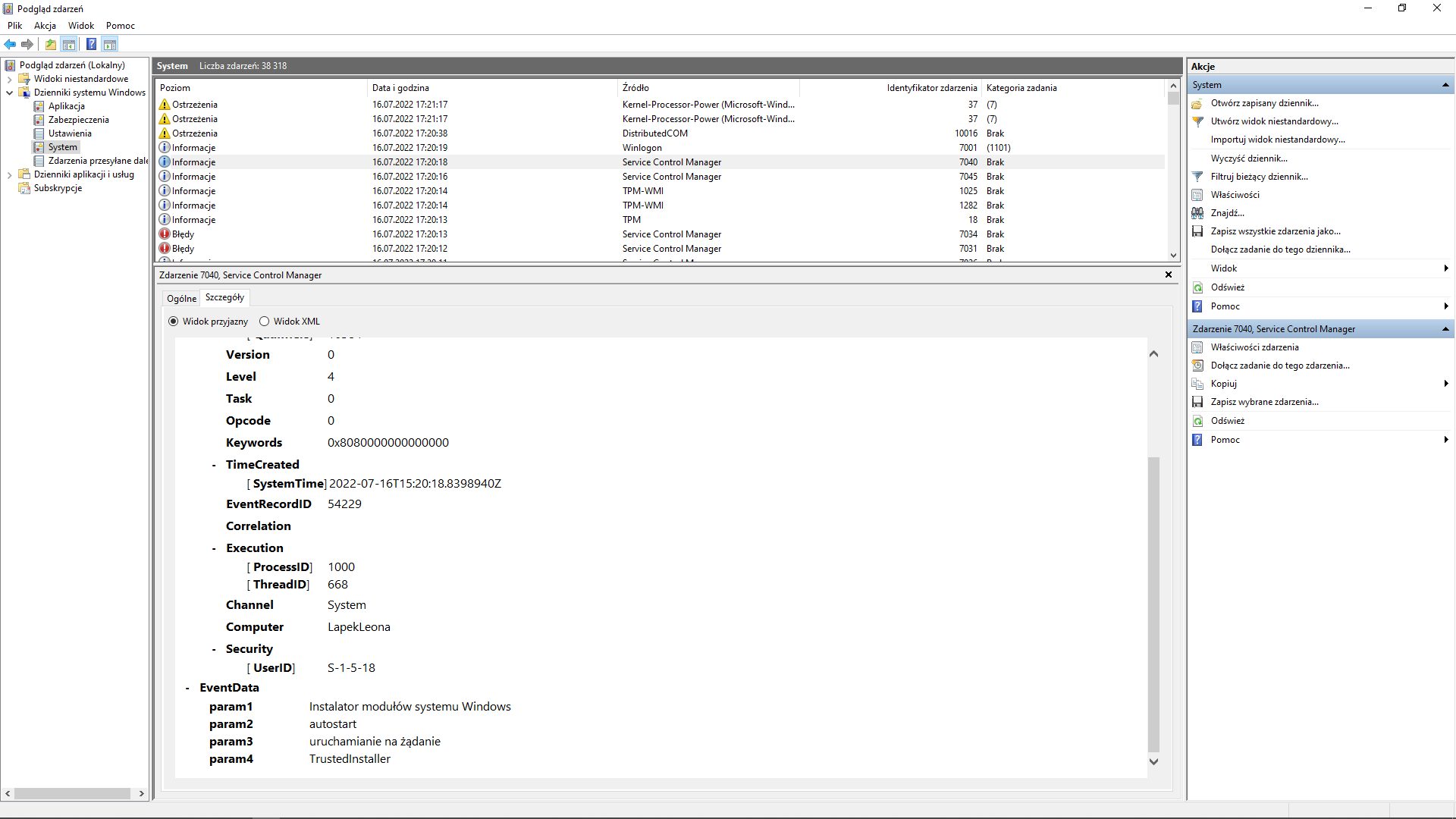This screenshot has height=819, width=1456.
Task: Collapse the Dzienniki systemu Windows tree node
Action: (x=9, y=93)
